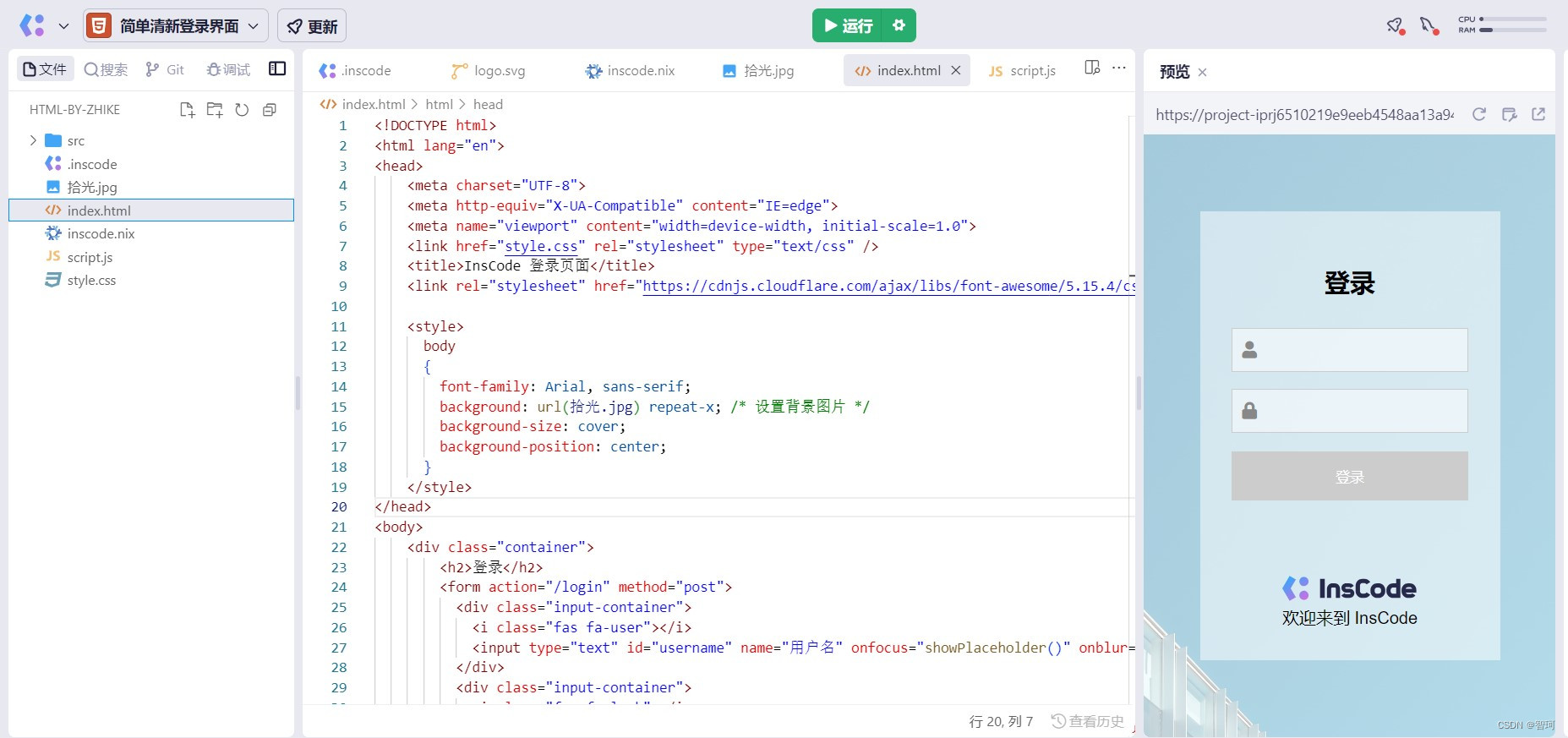Click the CPU RAM usage indicator
This screenshot has width=1568, height=738.
tap(1502, 25)
